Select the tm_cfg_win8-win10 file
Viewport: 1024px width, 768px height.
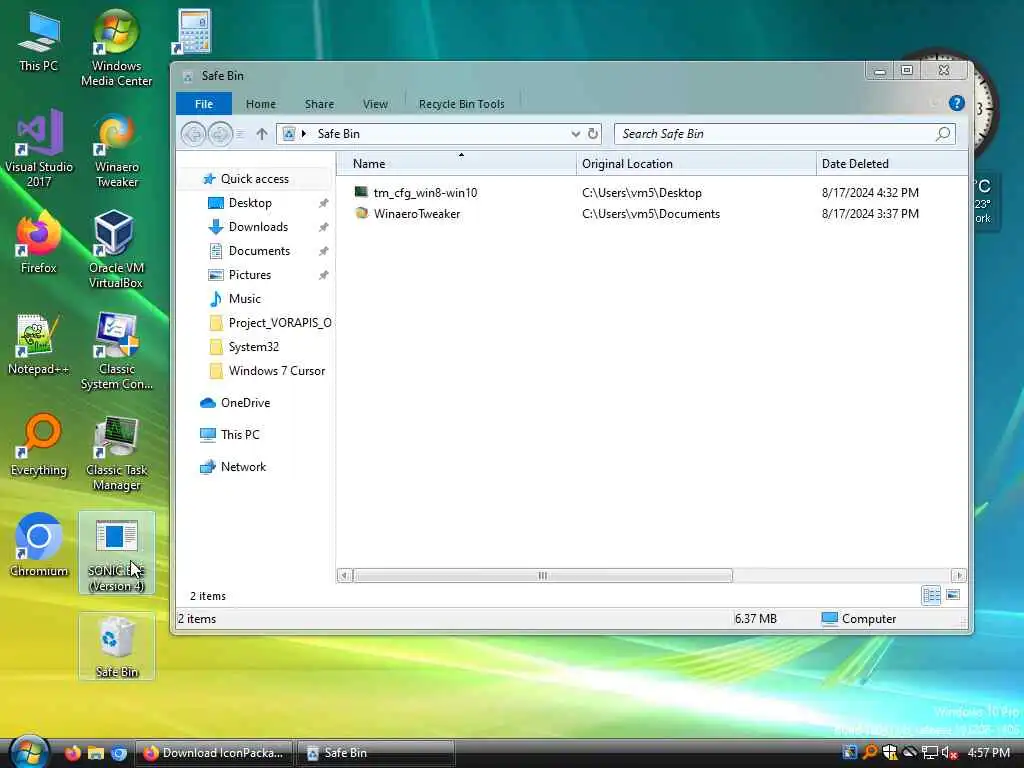[x=424, y=193]
